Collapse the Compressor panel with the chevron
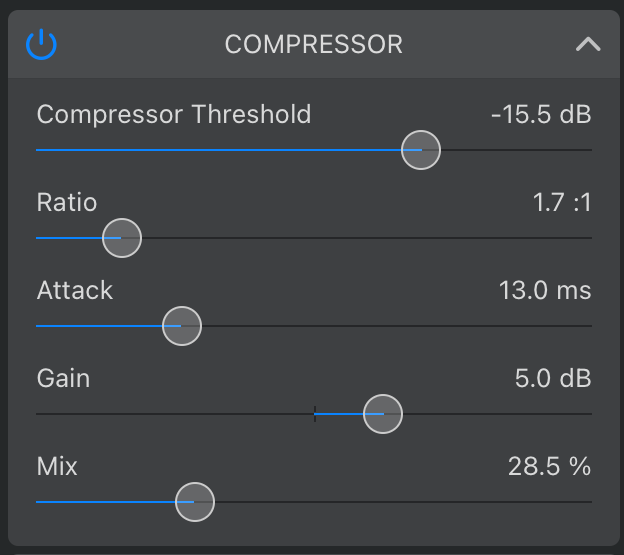This screenshot has width=624, height=555. [x=588, y=44]
